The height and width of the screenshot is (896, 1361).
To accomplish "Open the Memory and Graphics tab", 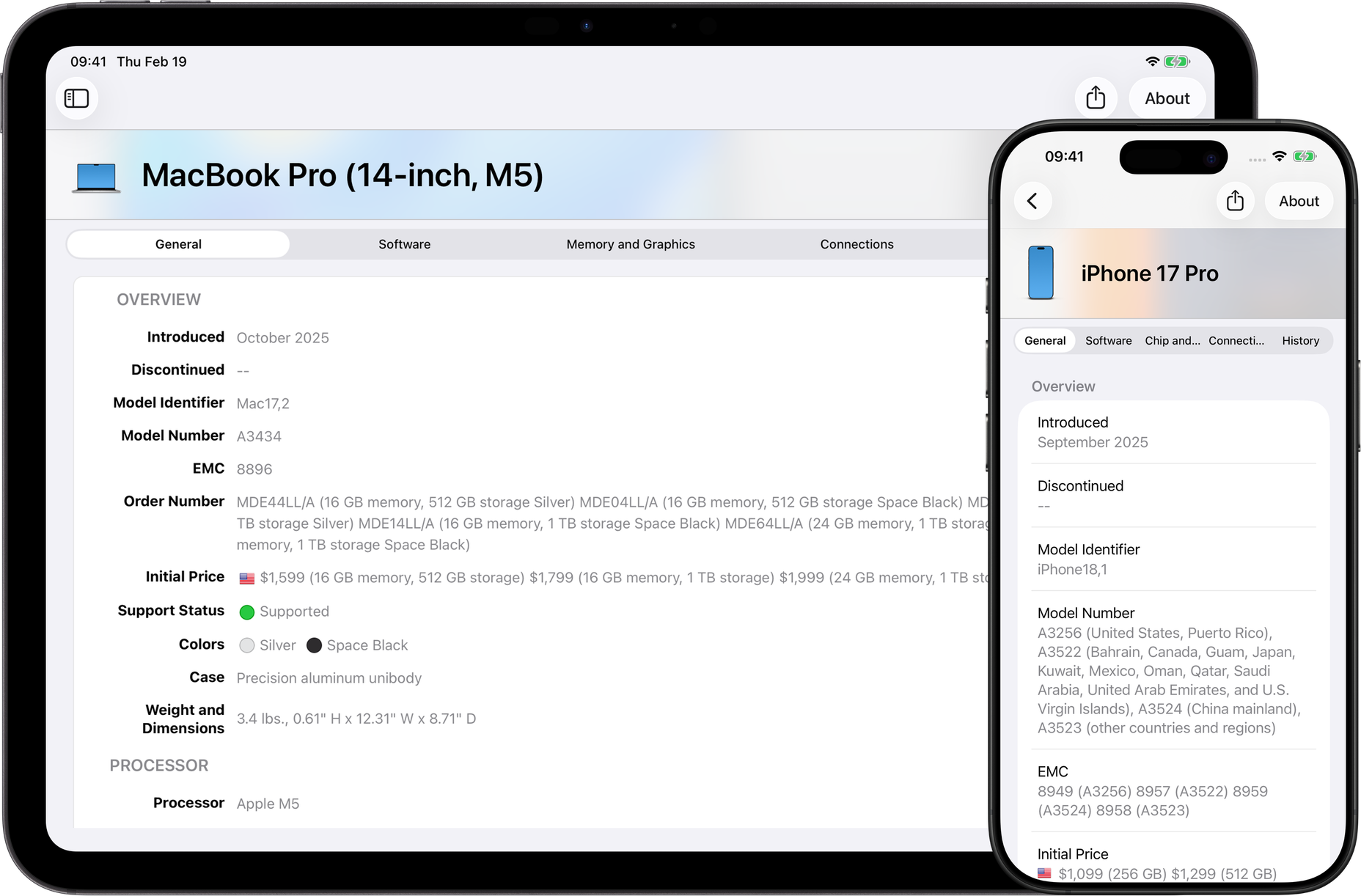I will (x=630, y=244).
